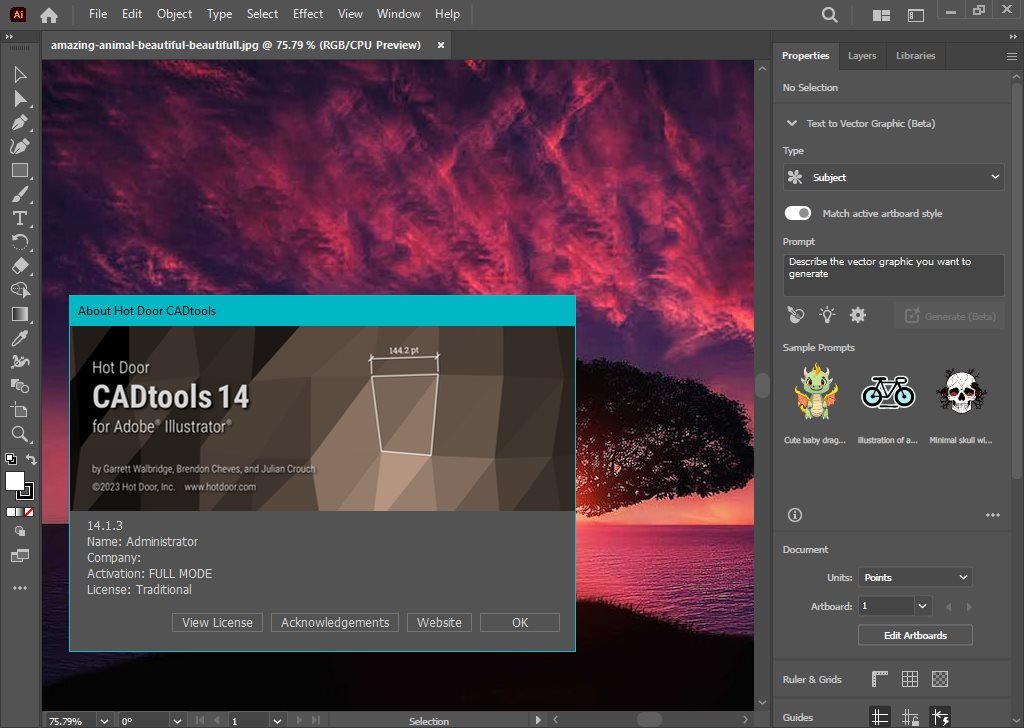The image size is (1024, 728).
Task: Click the Cute baby dragon sample prompt thumbnail
Action: [814, 390]
